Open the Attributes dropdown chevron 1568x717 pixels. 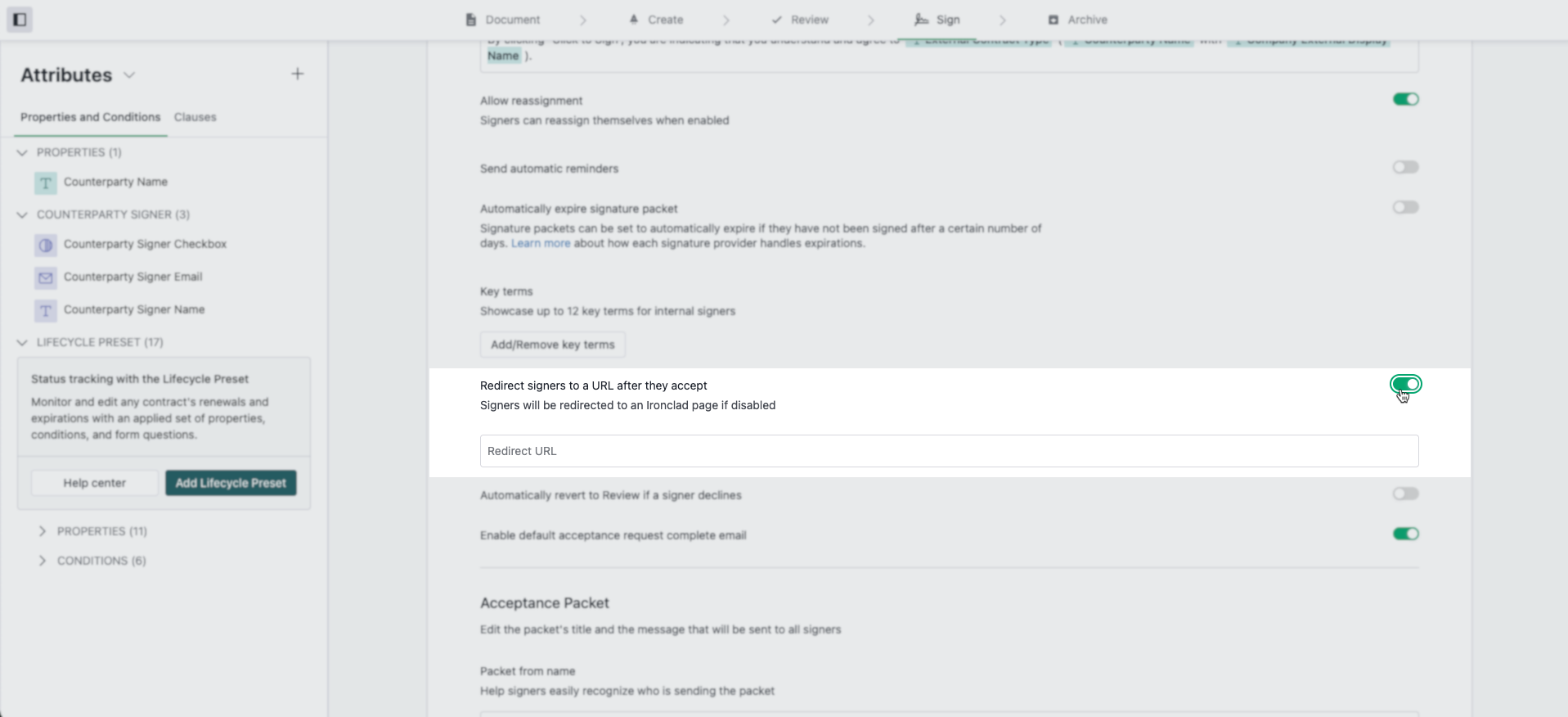point(129,75)
